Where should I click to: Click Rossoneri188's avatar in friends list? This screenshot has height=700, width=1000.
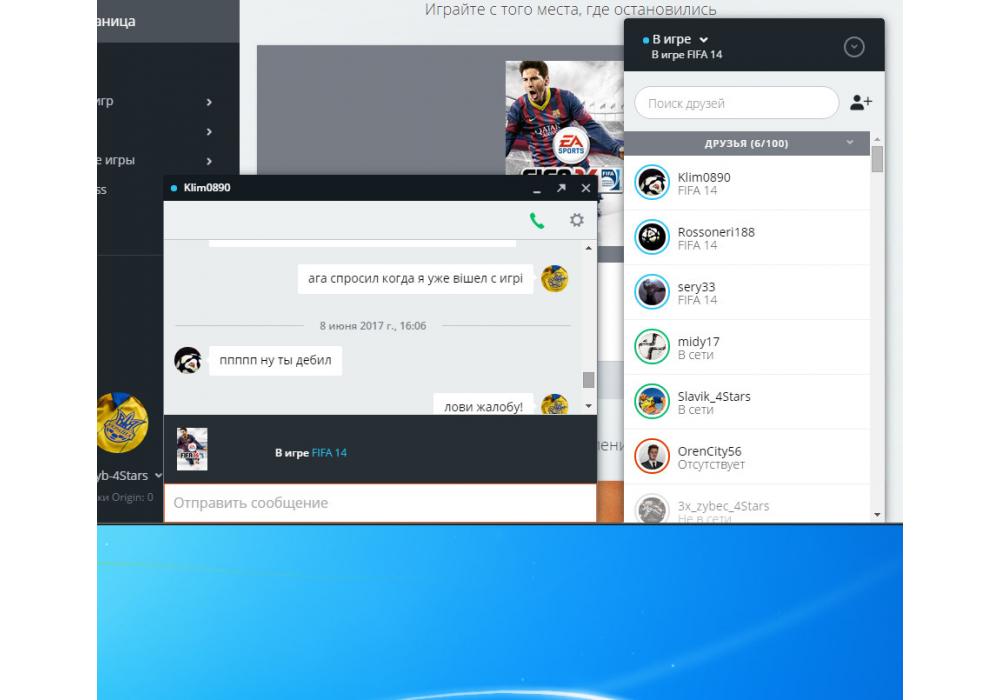(652, 237)
